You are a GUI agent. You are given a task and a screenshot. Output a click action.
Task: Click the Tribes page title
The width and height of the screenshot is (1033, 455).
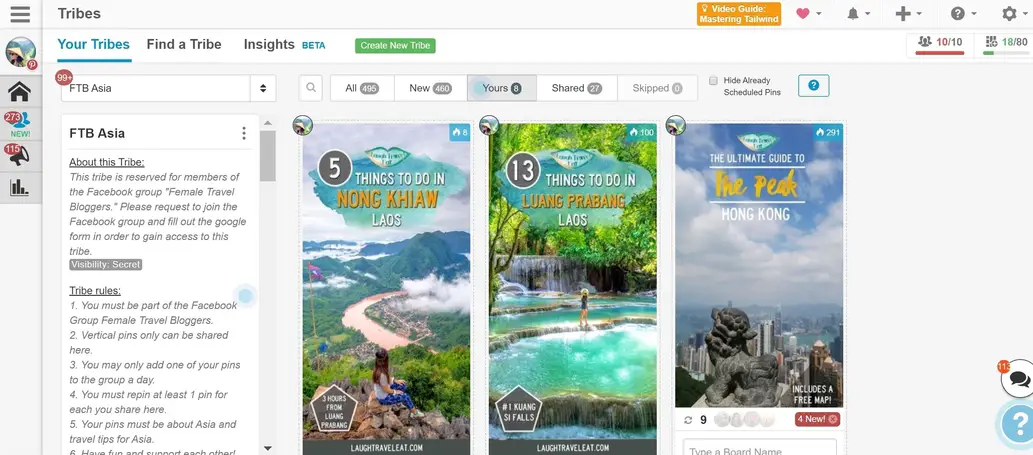[x=79, y=14]
